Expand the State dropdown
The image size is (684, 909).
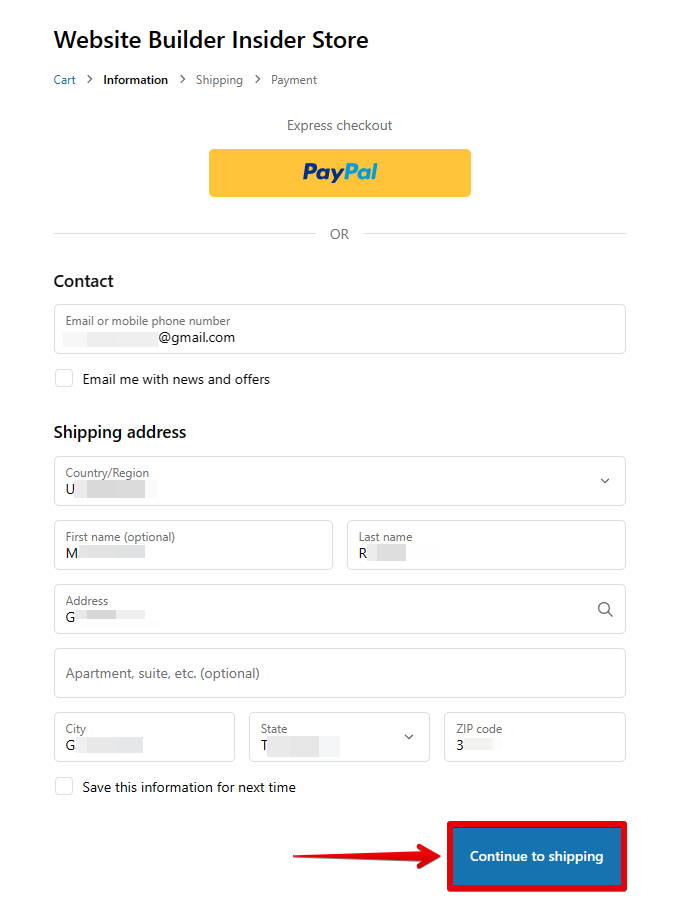[x=338, y=737]
